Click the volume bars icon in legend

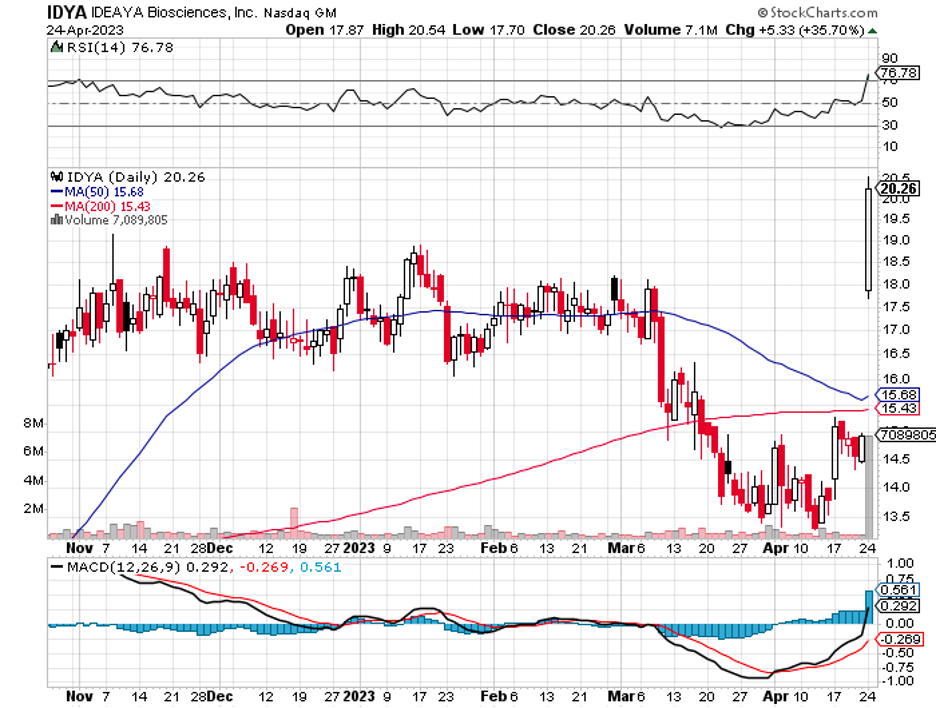pos(56,220)
